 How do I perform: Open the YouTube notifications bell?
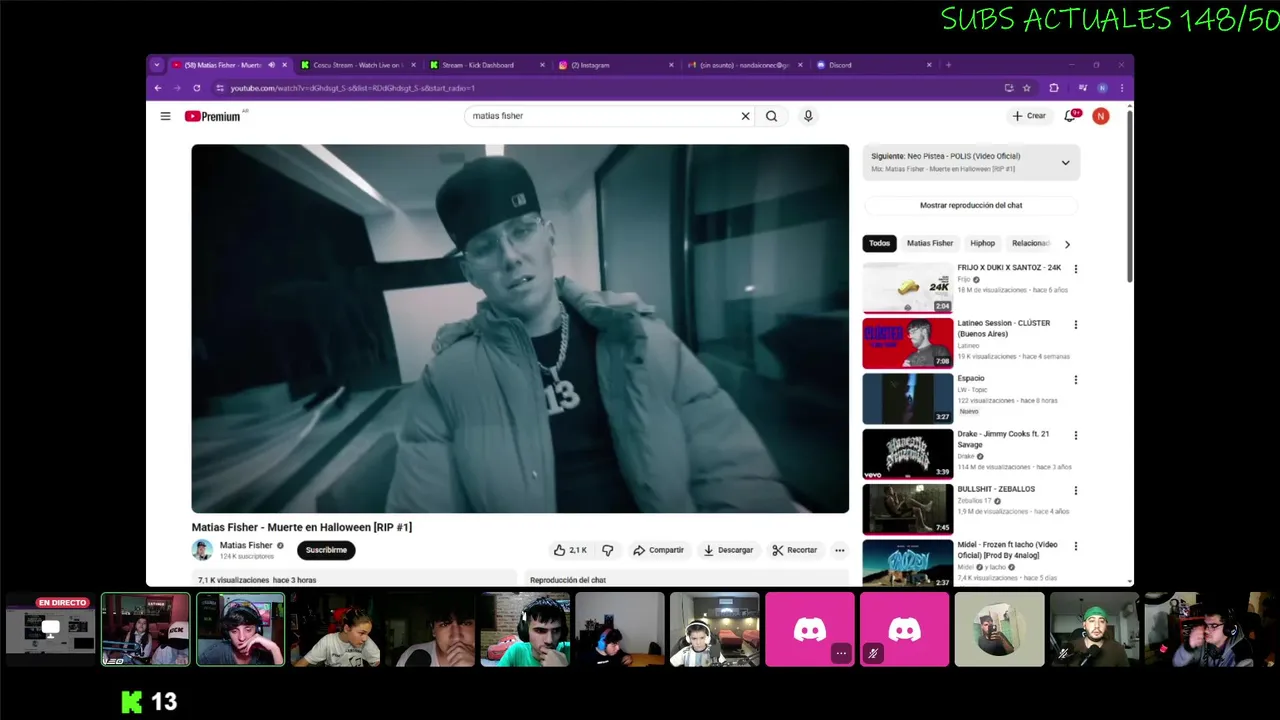click(1071, 116)
